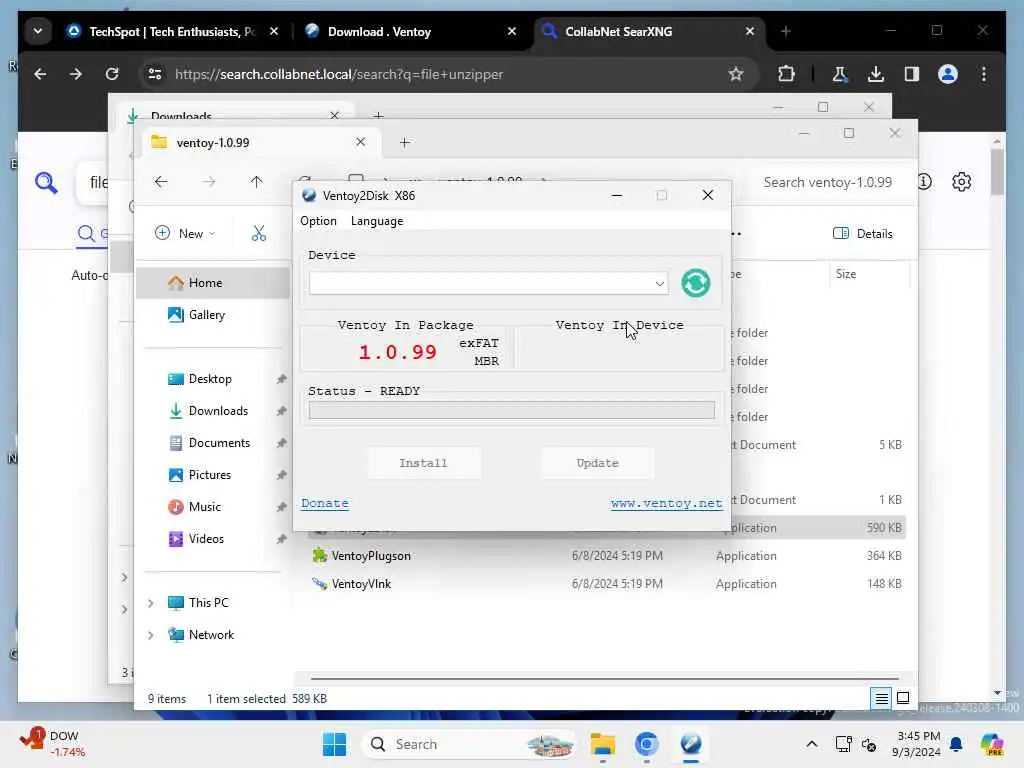Expand the This PC tree node

[x=151, y=603]
